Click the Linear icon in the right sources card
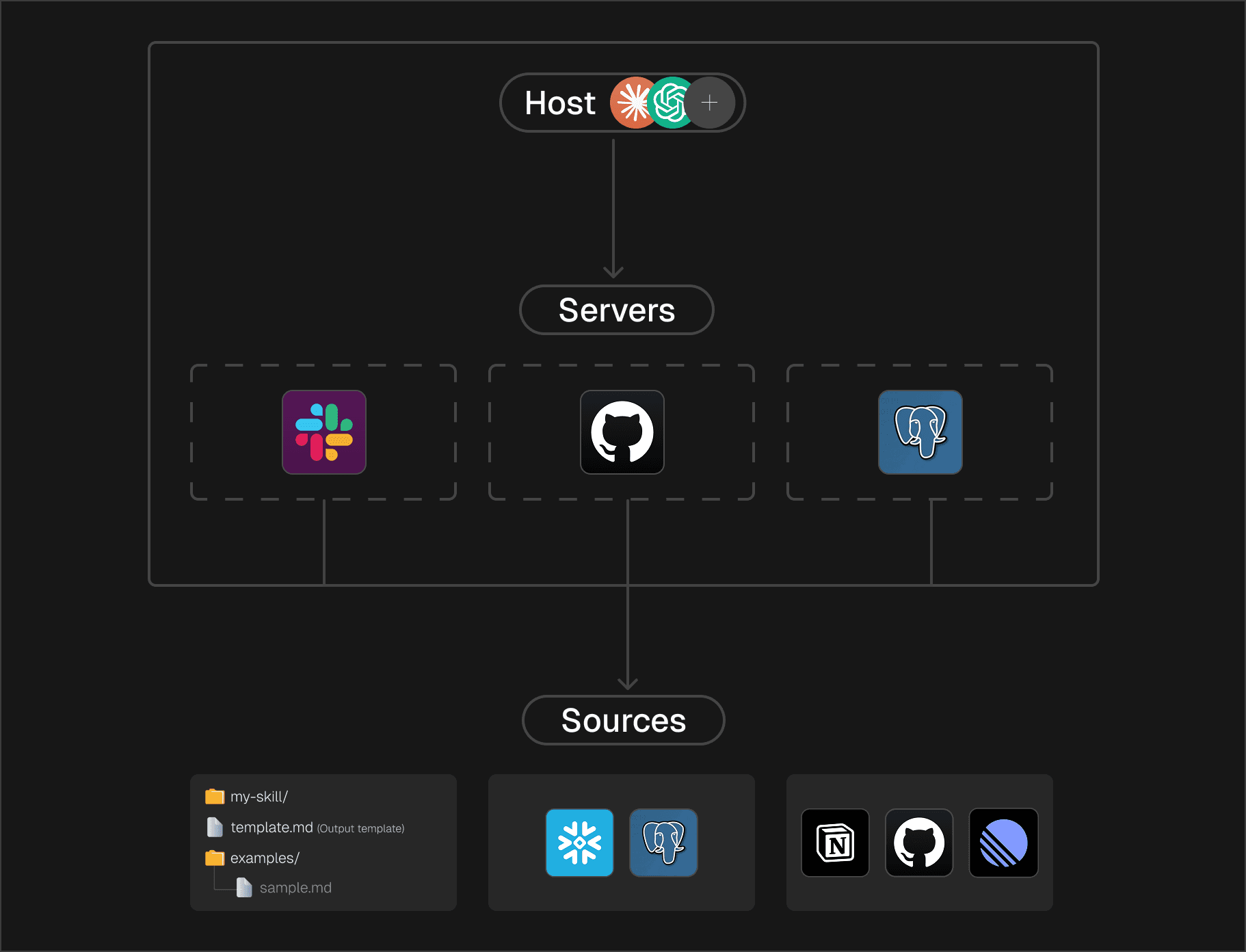Viewport: 1246px width, 952px height. point(1003,843)
